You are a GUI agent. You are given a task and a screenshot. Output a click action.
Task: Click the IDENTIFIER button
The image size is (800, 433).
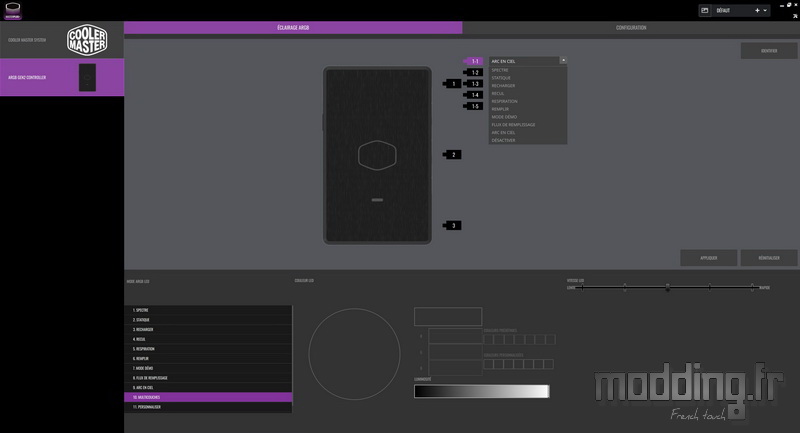769,50
